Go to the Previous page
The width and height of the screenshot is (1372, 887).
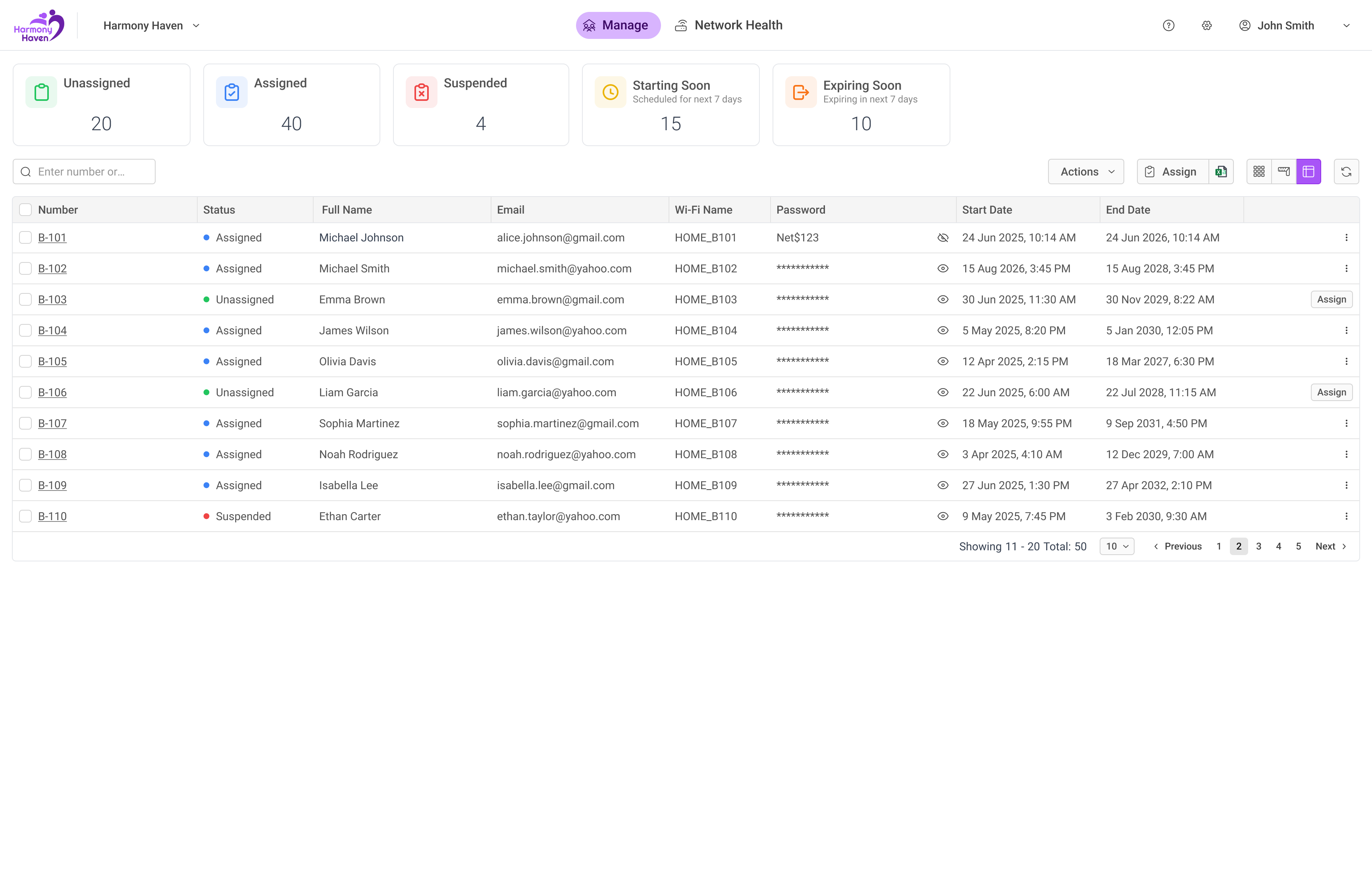(x=1177, y=547)
